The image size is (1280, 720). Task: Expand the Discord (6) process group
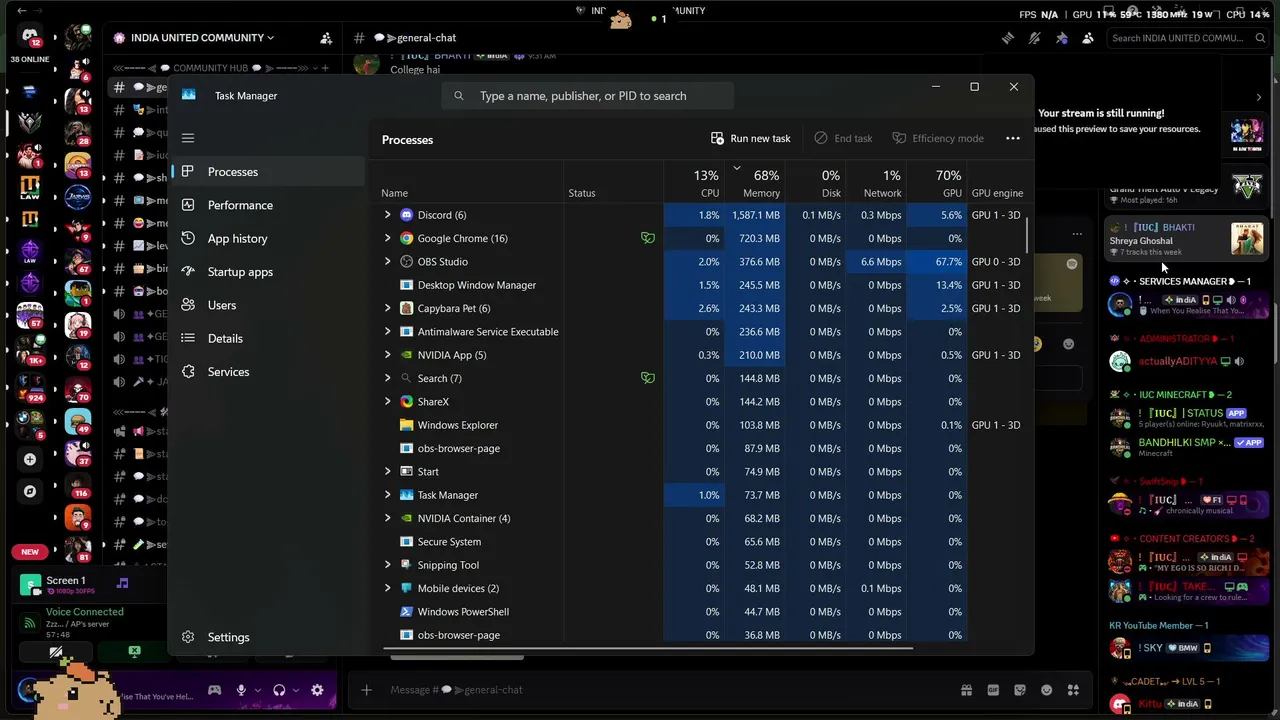[x=387, y=215]
